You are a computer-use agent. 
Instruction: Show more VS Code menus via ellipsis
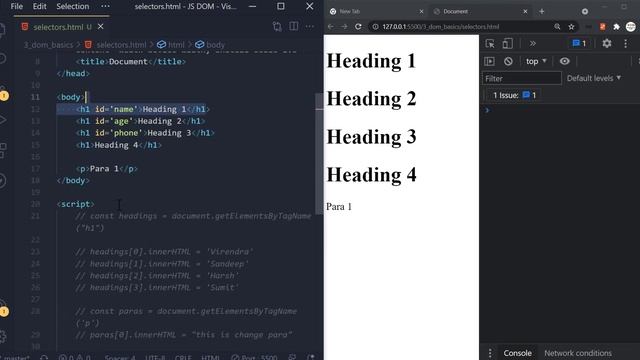pyautogui.click(x=105, y=7)
